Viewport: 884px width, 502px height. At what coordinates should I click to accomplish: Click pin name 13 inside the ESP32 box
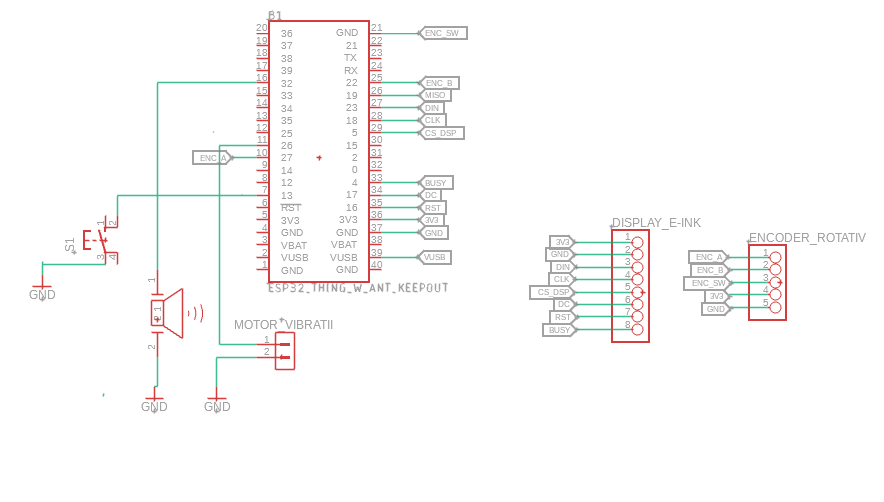[286, 196]
